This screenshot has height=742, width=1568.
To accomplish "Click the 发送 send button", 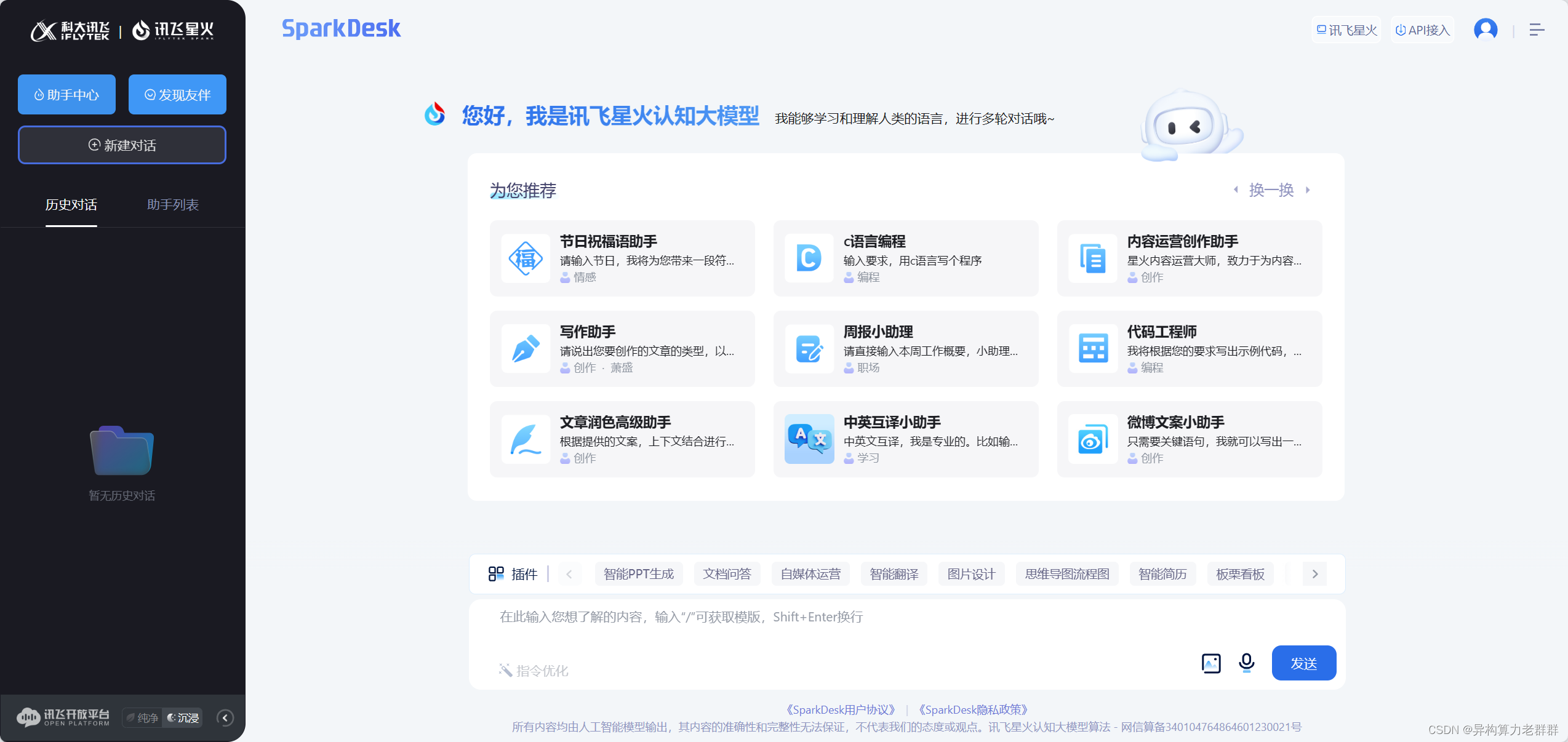I will pyautogui.click(x=1303, y=663).
